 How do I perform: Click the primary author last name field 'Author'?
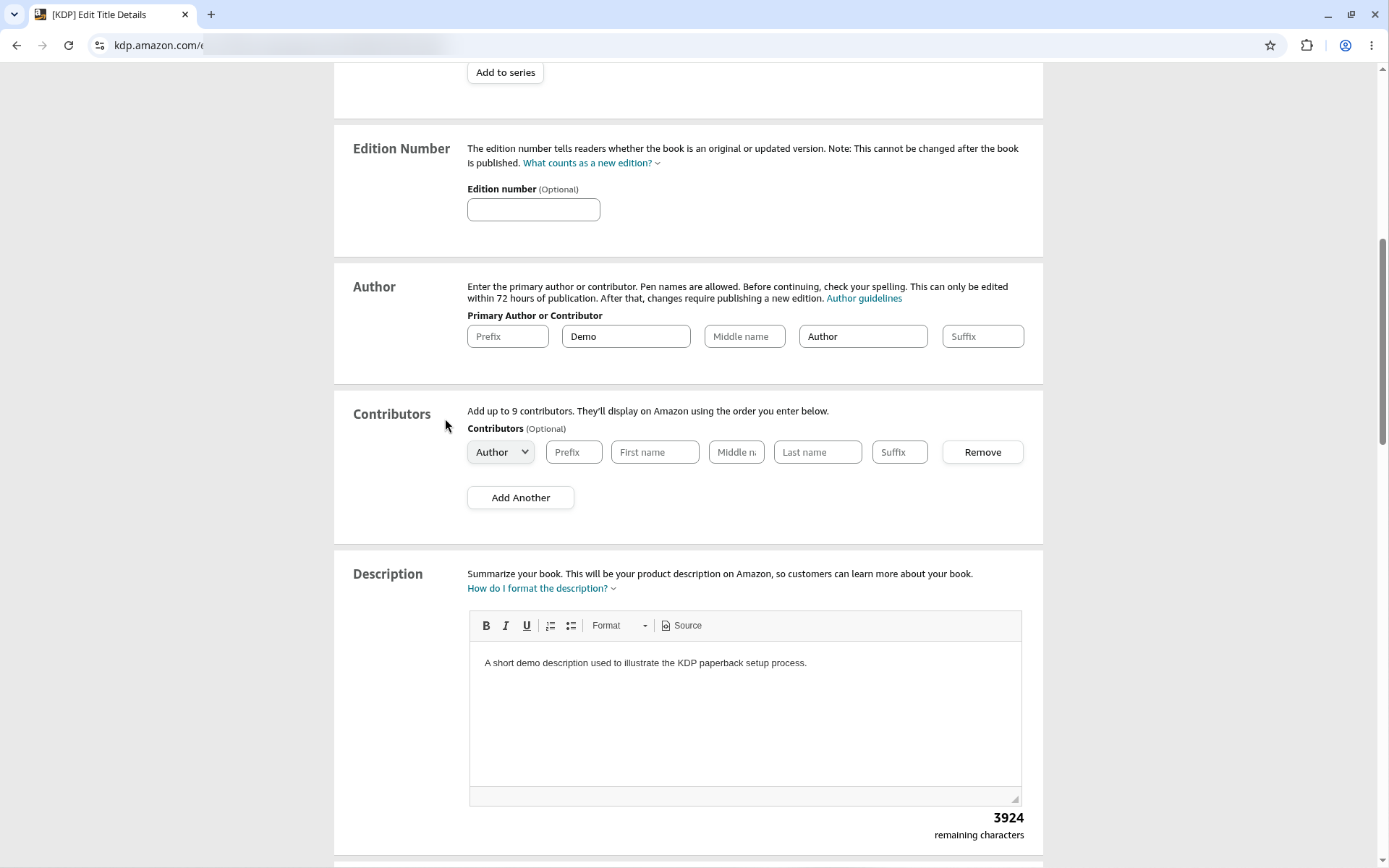tap(864, 336)
